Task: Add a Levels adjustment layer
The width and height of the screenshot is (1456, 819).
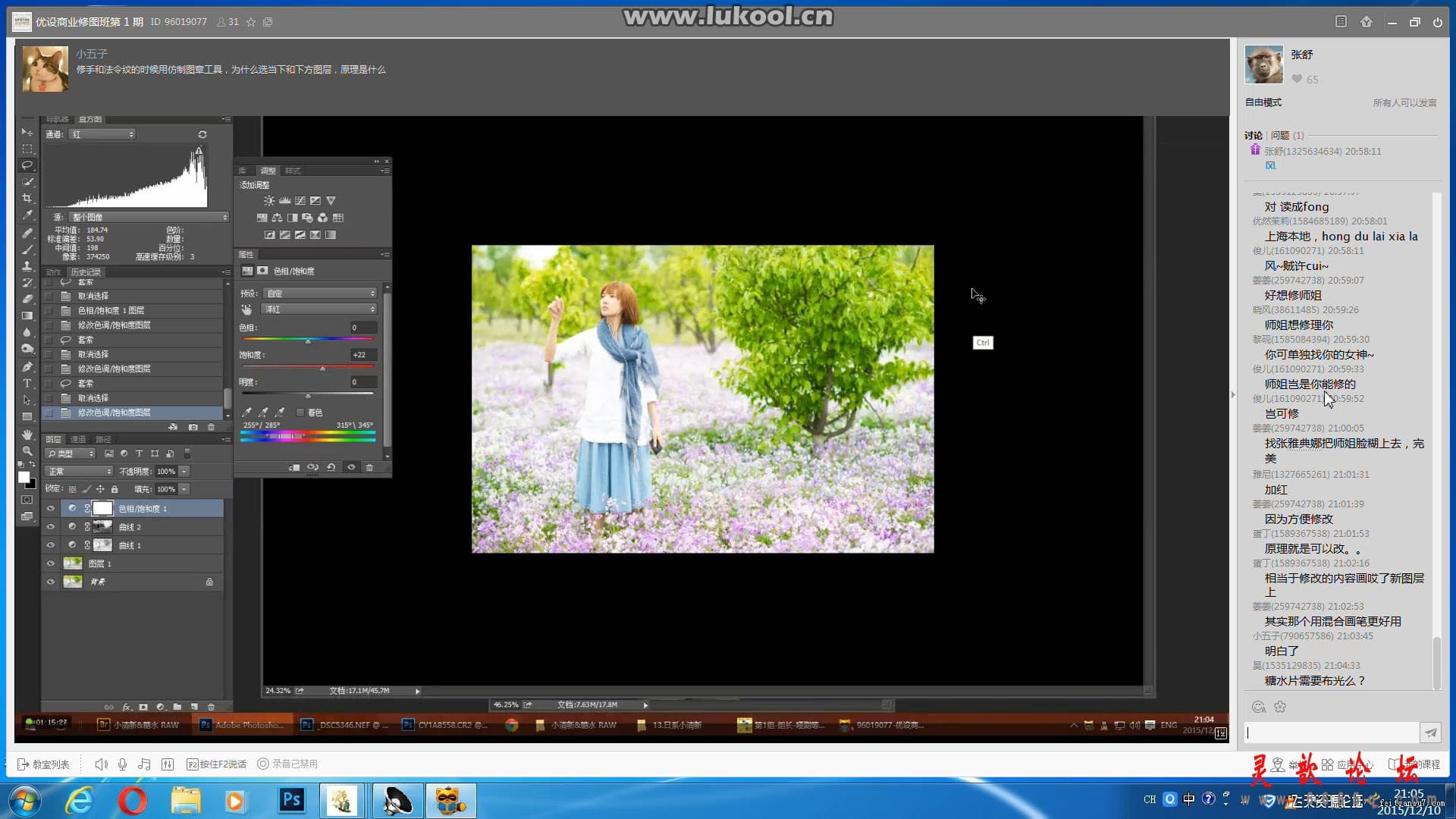Action: click(x=284, y=201)
